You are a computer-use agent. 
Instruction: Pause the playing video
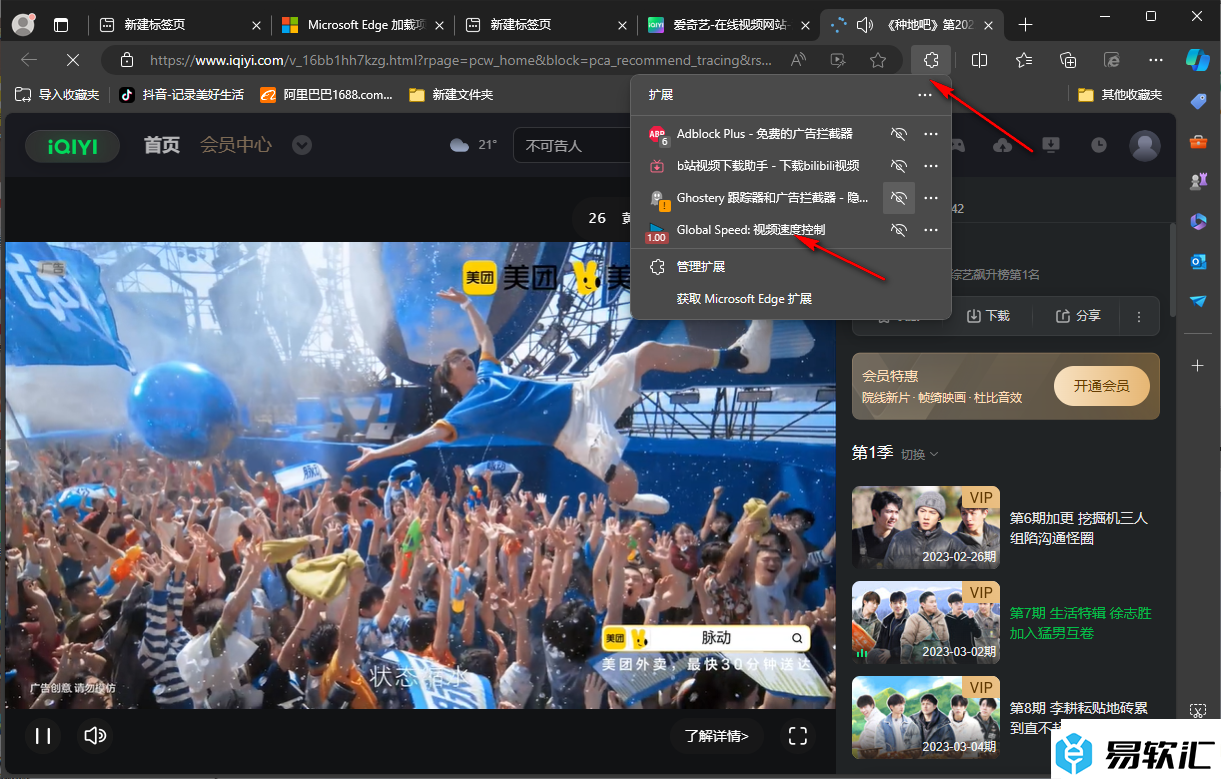click(43, 736)
